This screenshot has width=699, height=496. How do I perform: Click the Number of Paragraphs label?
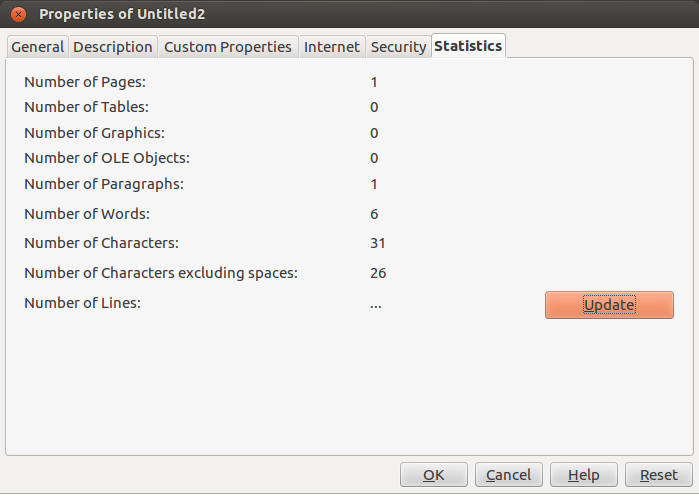click(104, 184)
